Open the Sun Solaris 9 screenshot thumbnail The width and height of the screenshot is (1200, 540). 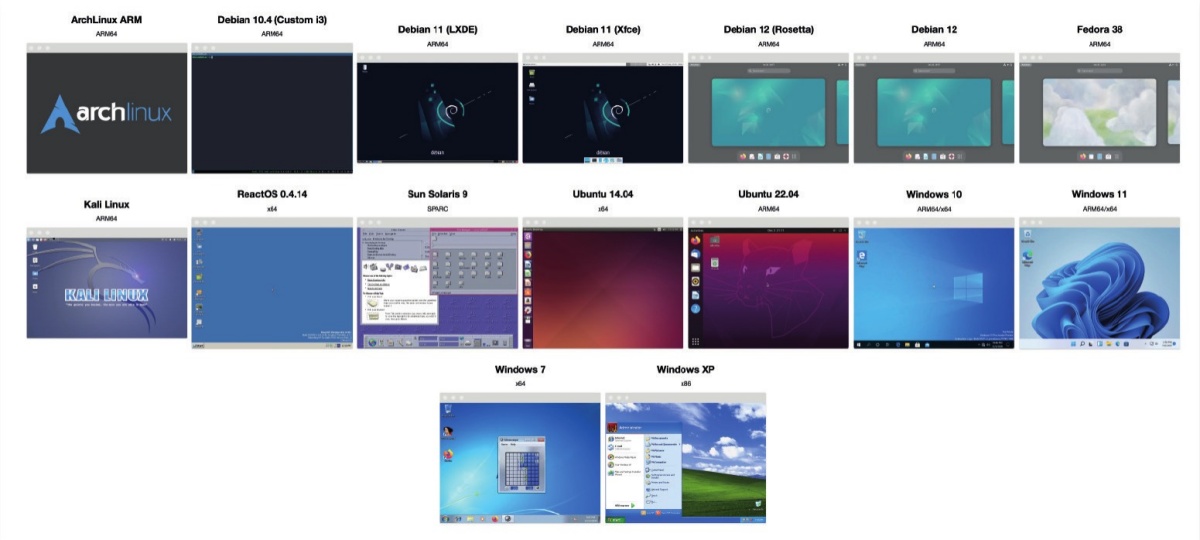[x=438, y=283]
